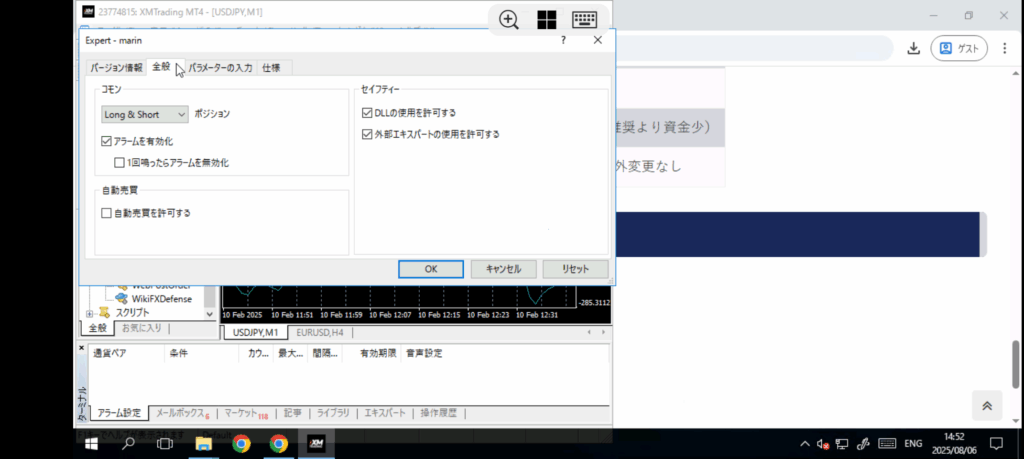
Task: Click the リセット button
Action: 575,269
